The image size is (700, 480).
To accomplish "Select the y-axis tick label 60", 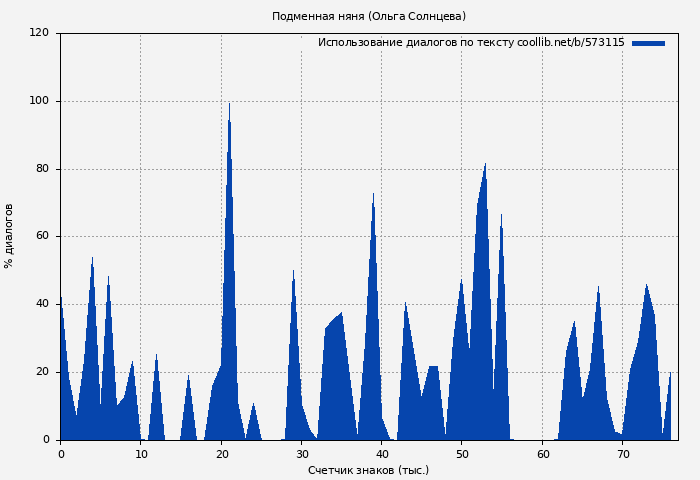I will [42, 237].
